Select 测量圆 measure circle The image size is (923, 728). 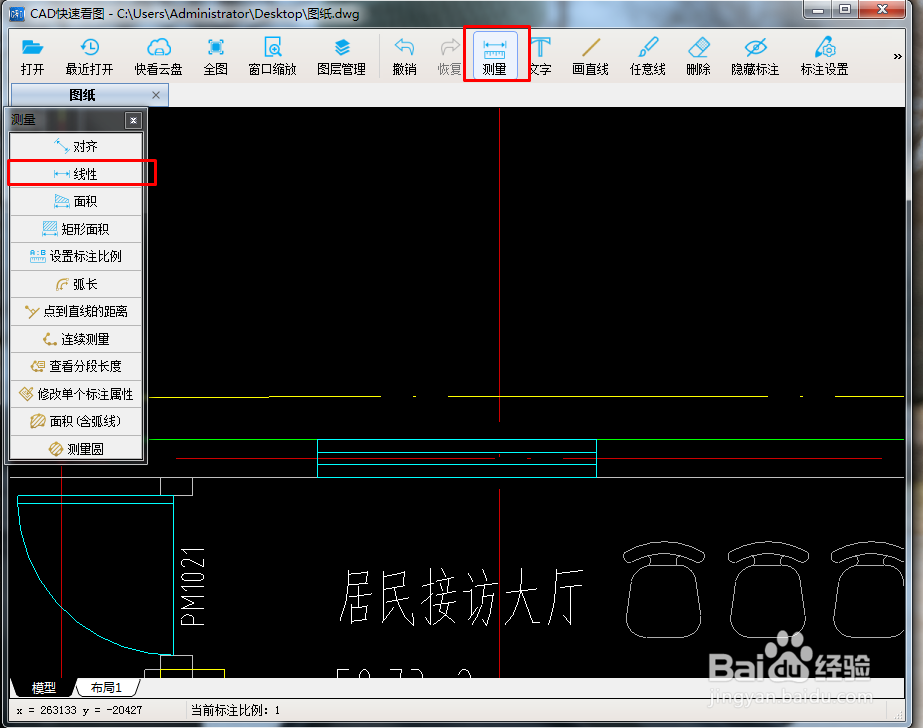point(77,448)
